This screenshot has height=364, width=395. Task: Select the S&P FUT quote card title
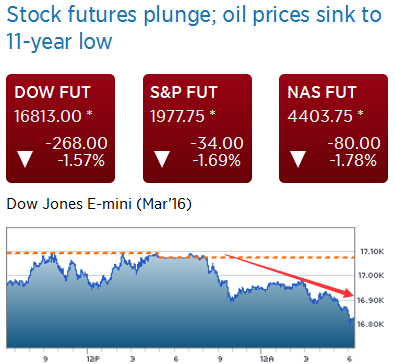[184, 92]
